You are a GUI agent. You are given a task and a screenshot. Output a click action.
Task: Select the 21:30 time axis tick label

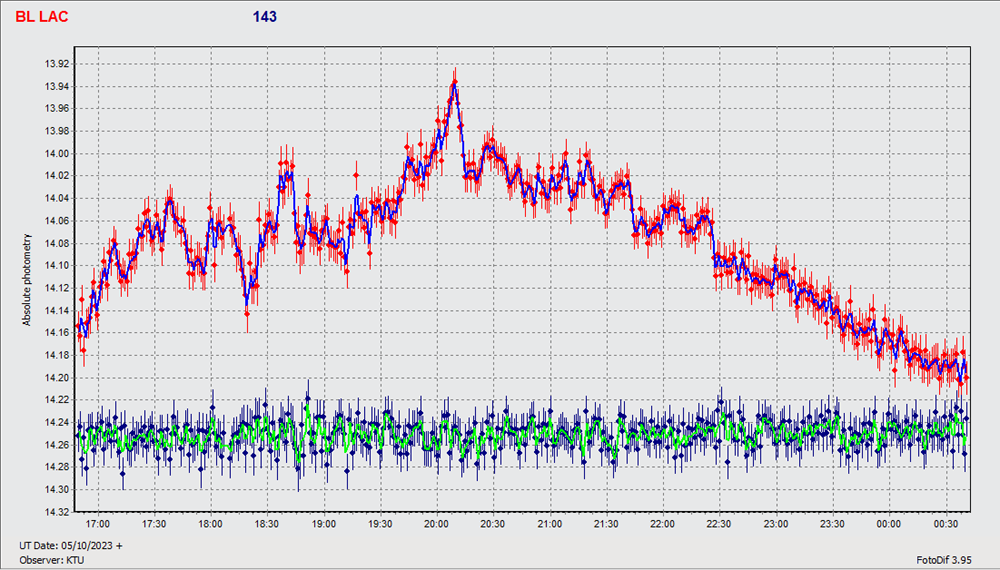(606, 523)
